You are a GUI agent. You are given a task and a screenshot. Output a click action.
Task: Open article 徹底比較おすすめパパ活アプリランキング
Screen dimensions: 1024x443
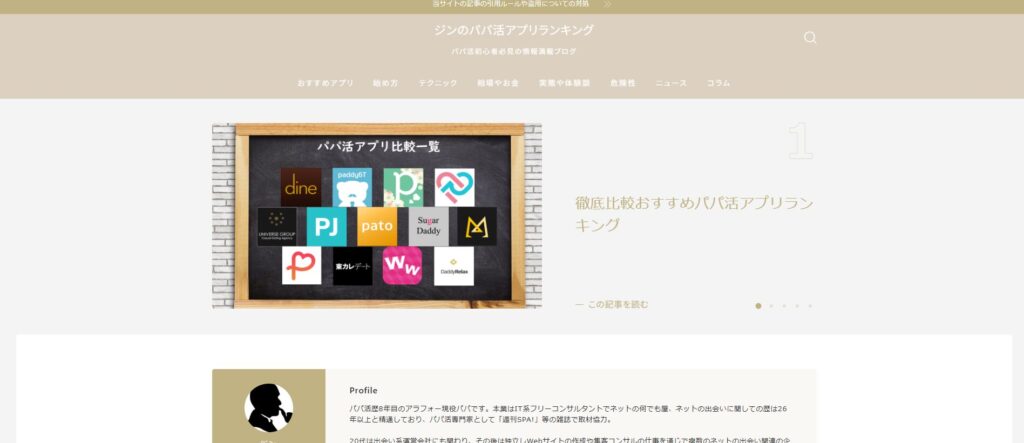(694, 214)
